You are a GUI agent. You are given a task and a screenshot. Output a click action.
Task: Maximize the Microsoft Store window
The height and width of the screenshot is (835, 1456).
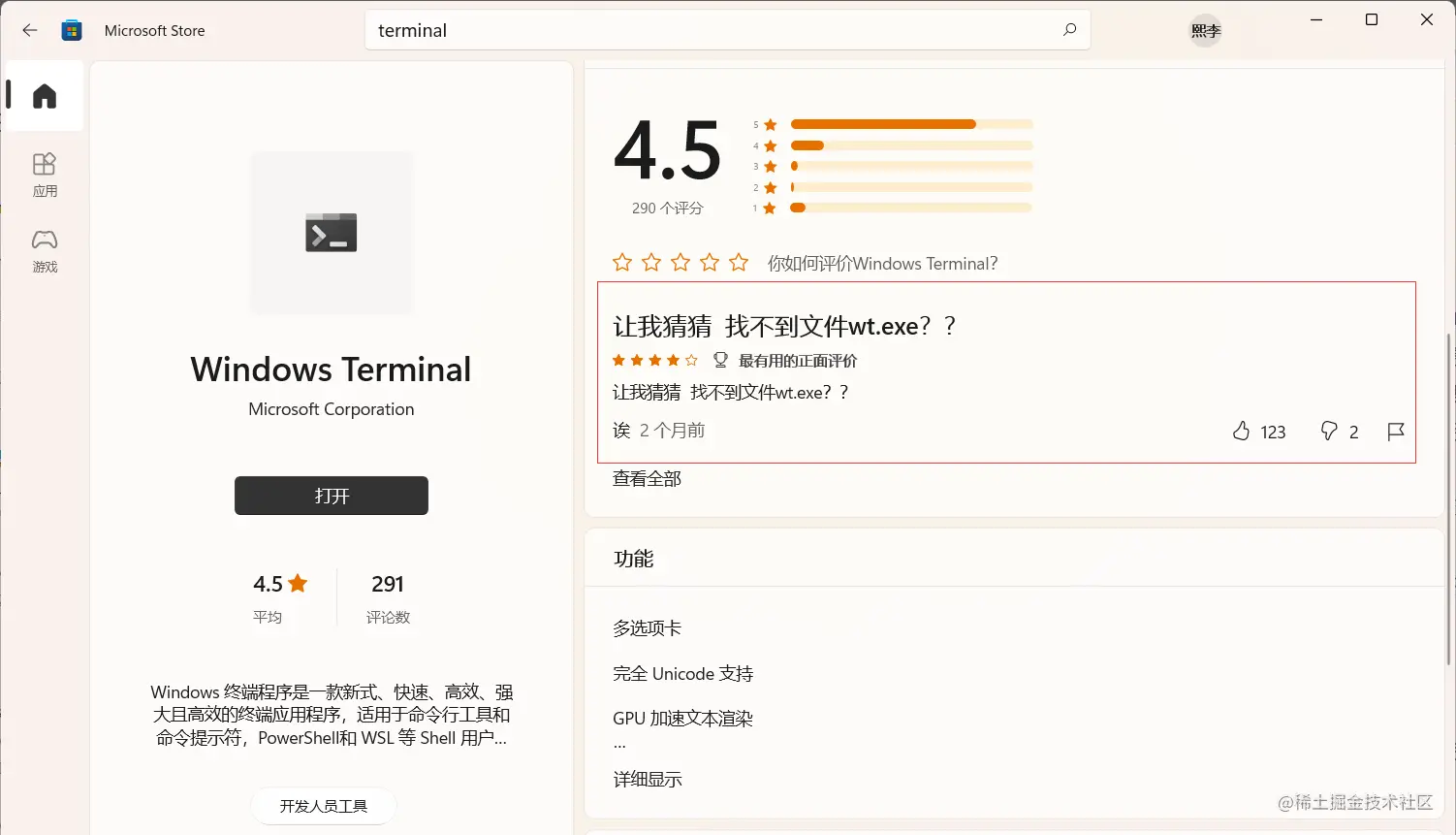click(1372, 20)
